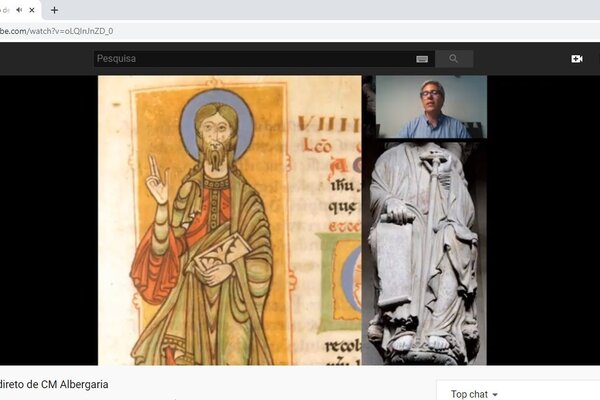Click the tab audio mute speaker icon
The image size is (600, 400).
[19, 10]
